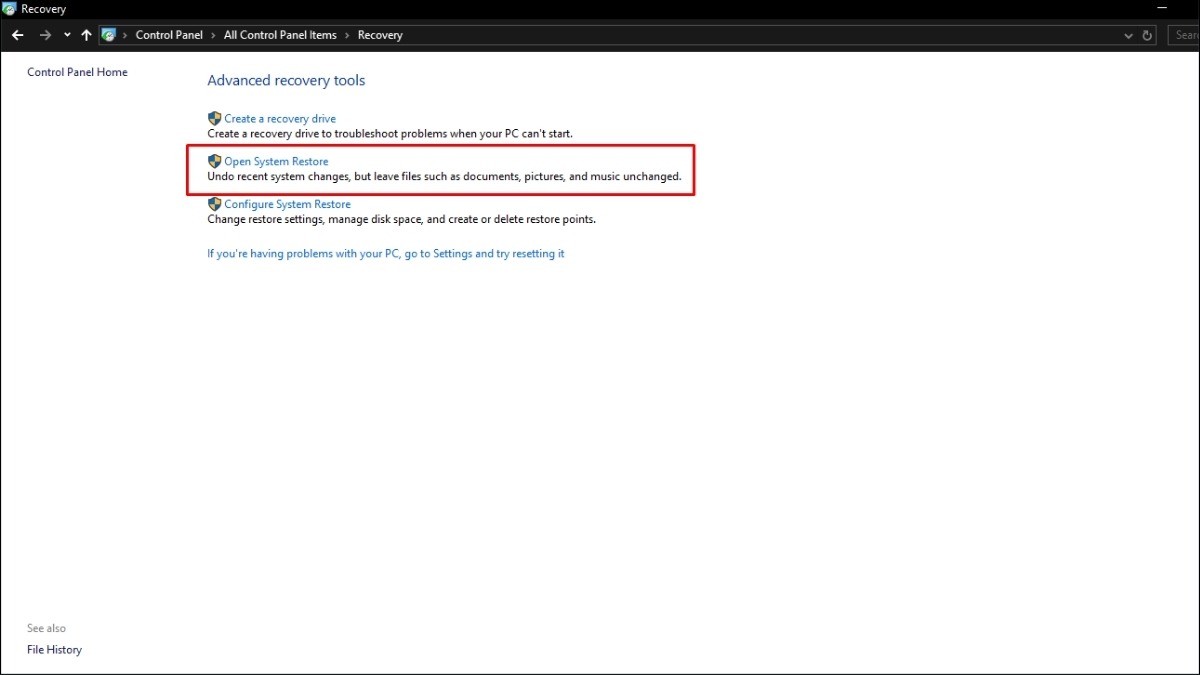Click the Recovery breadcrumb segment

[x=380, y=35]
